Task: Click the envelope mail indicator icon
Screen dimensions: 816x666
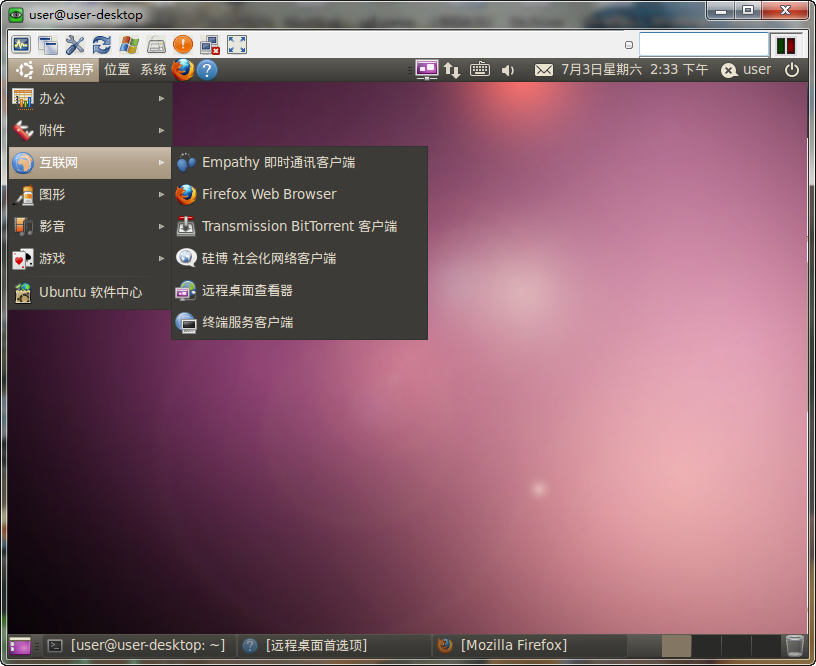Action: pos(543,70)
